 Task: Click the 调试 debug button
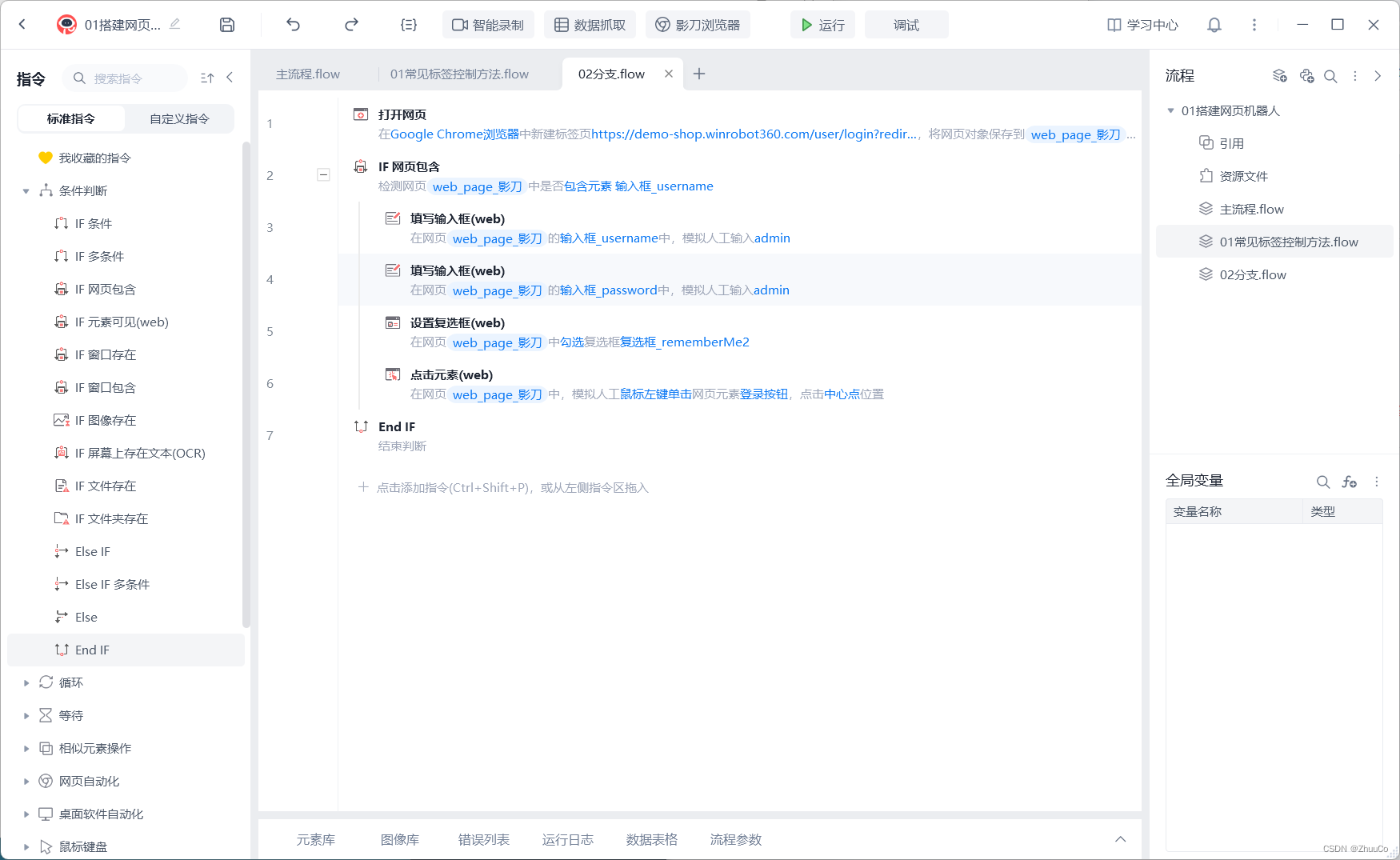pos(906,25)
